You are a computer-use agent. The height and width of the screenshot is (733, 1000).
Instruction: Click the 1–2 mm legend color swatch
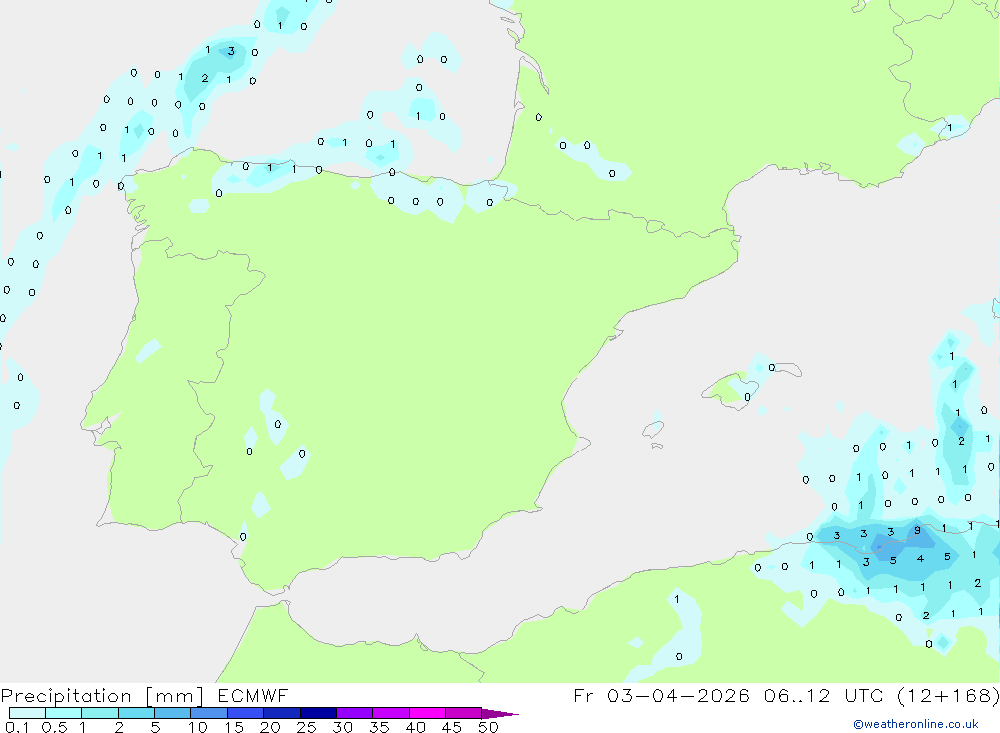(x=100, y=713)
